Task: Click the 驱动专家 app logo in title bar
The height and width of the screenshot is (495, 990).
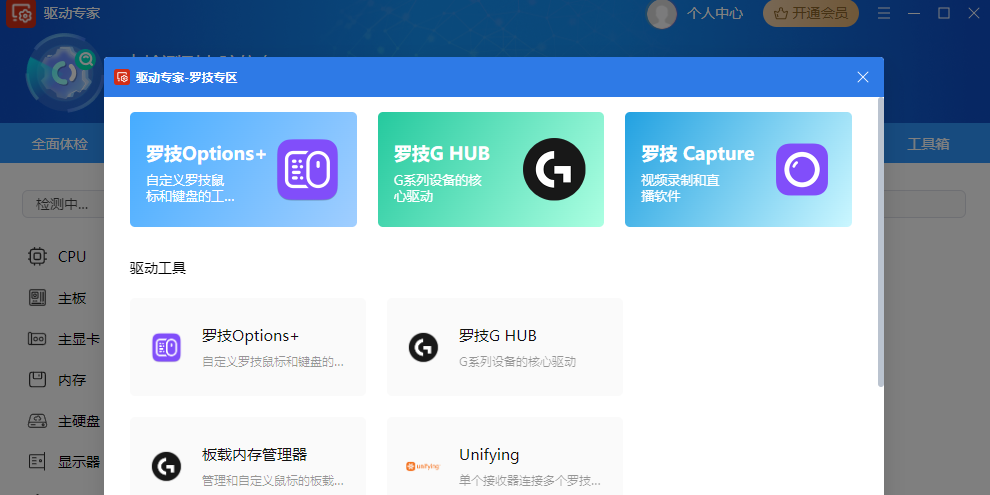Action: [x=21, y=13]
